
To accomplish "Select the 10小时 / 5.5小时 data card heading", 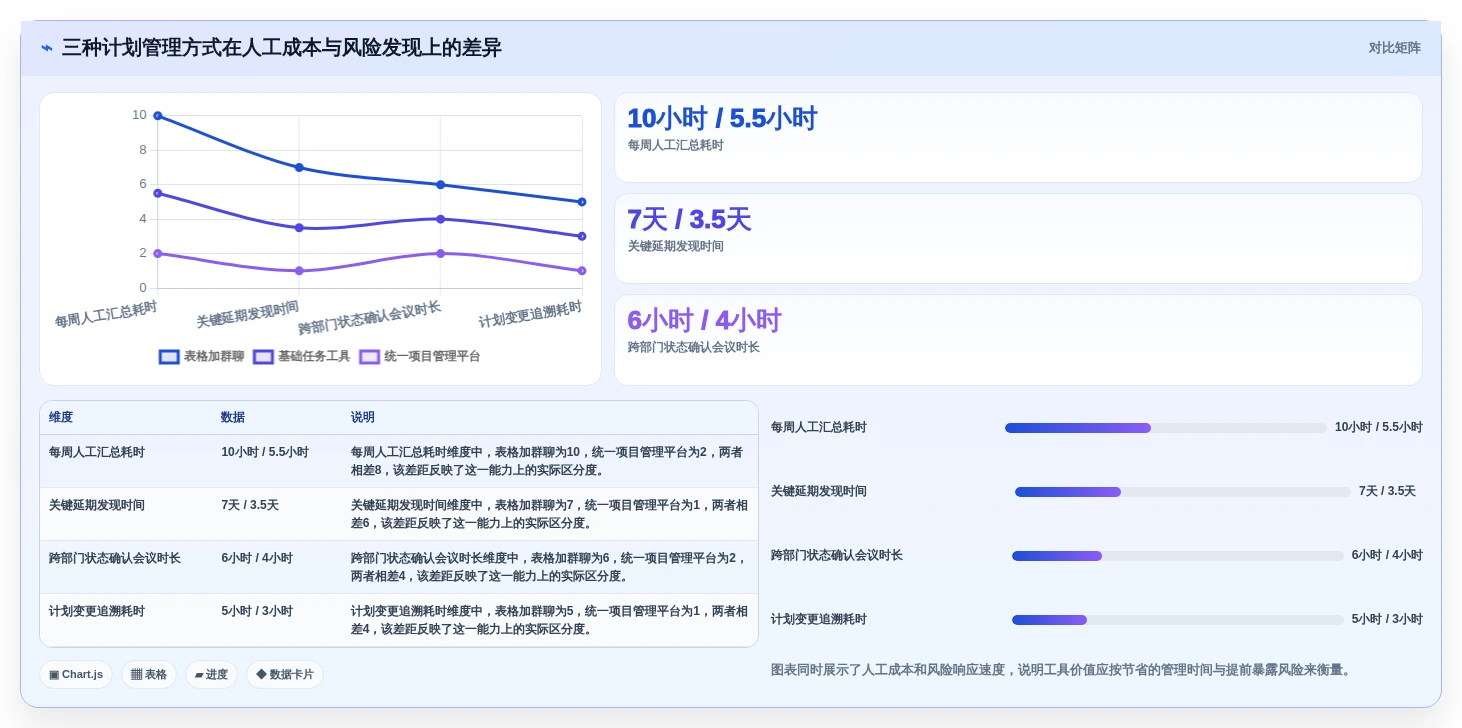I will tap(722, 118).
